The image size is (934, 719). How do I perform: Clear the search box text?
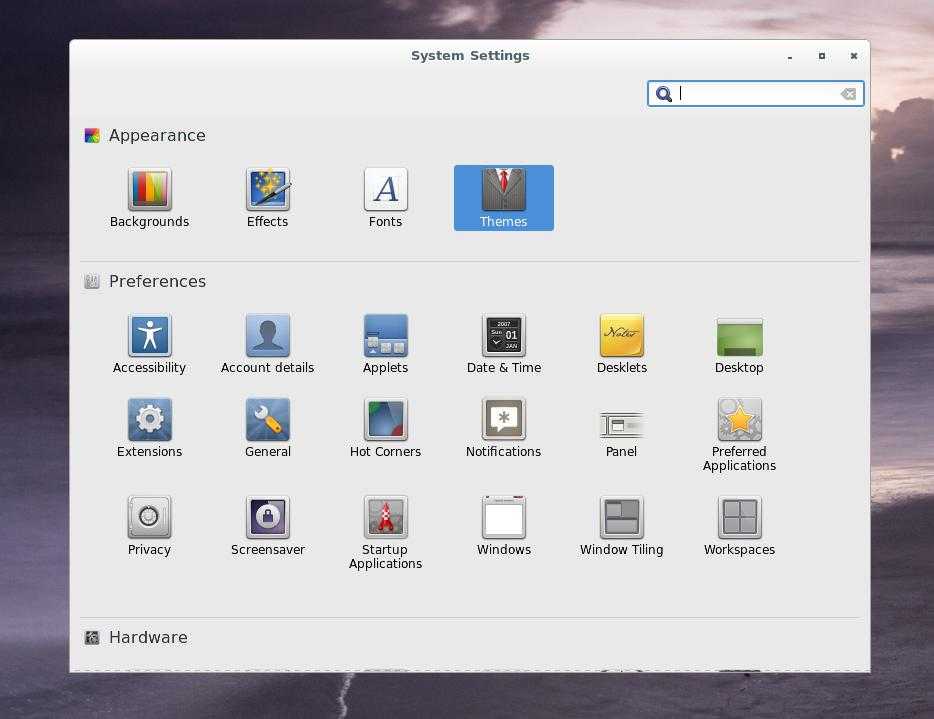(848, 94)
